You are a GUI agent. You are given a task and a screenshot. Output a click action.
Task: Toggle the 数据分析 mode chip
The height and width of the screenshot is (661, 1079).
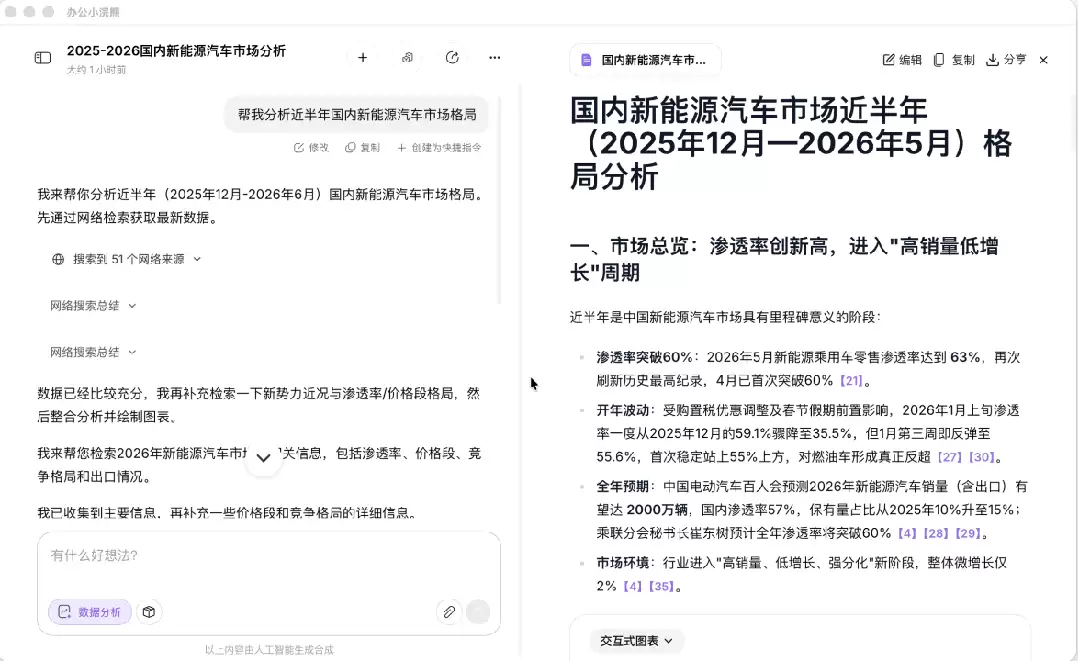coord(90,611)
